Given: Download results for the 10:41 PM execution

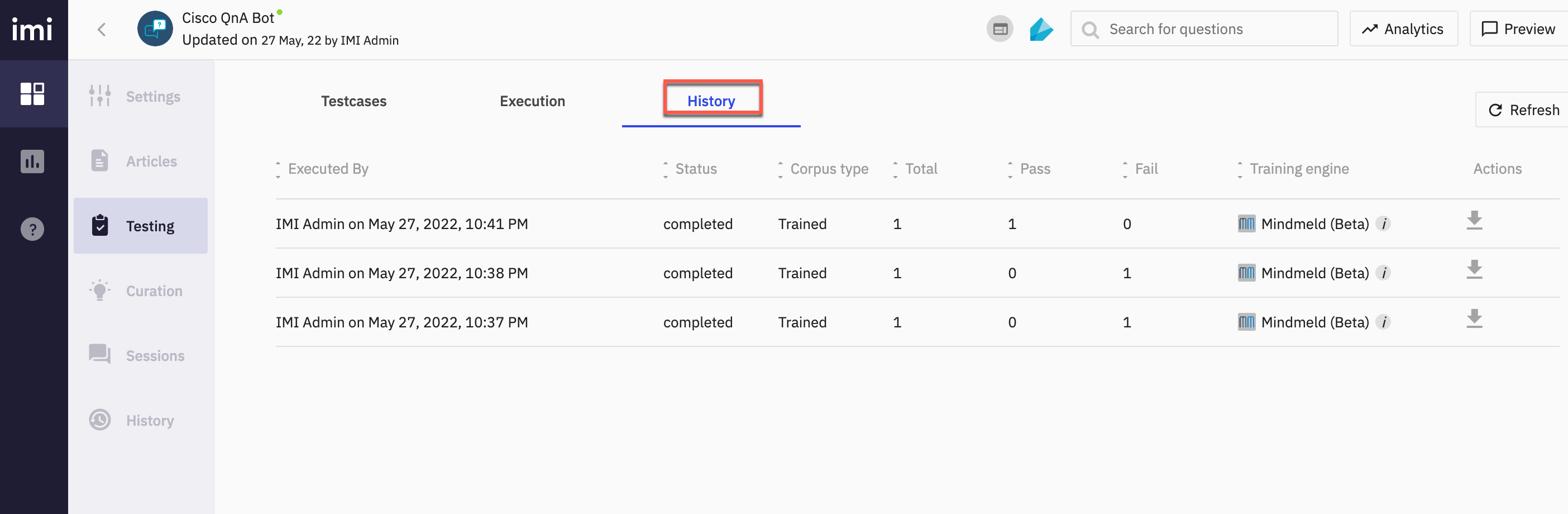Looking at the screenshot, I should (x=1474, y=221).
